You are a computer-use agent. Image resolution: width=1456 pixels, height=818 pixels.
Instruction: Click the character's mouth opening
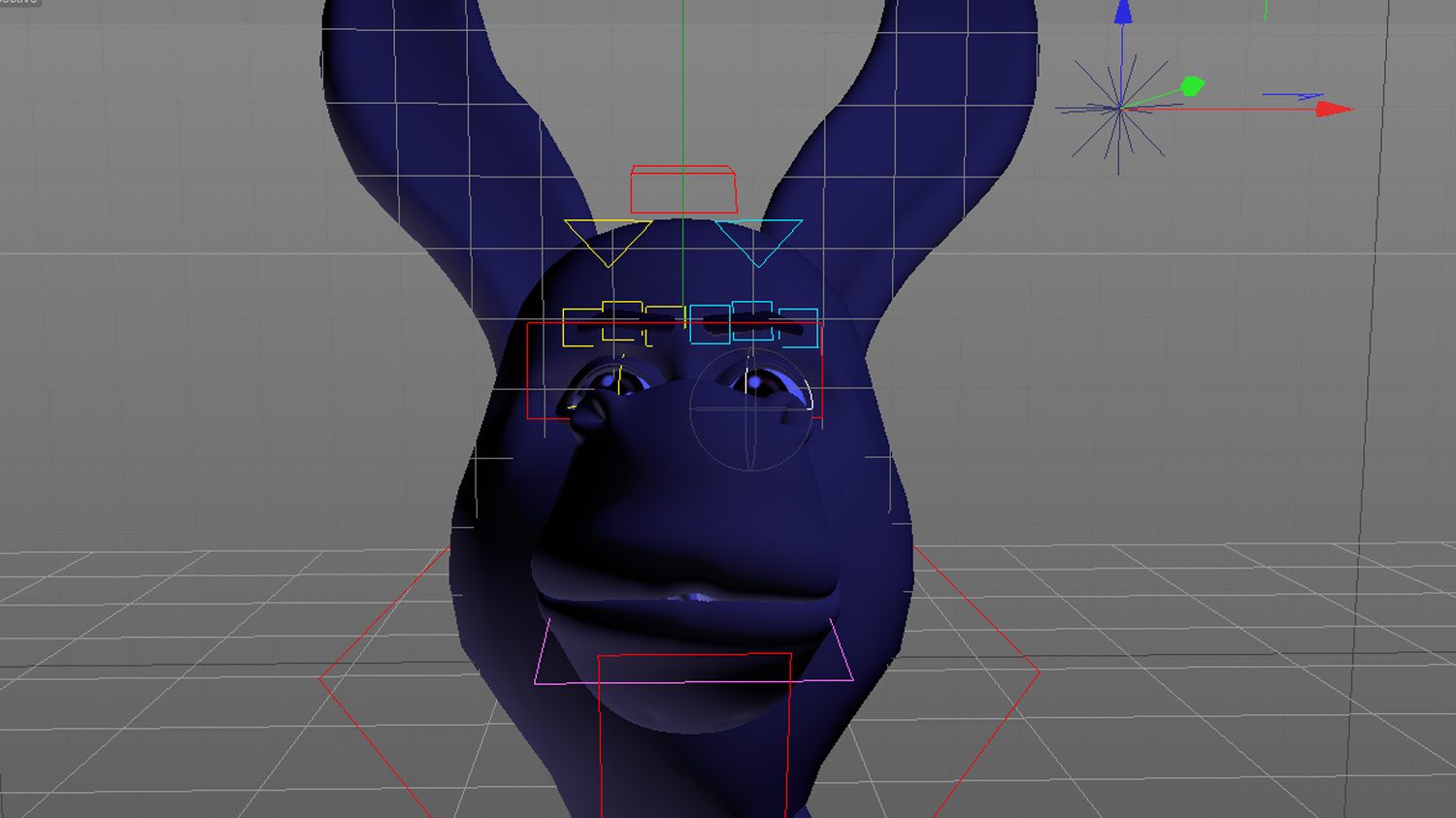pos(691,597)
